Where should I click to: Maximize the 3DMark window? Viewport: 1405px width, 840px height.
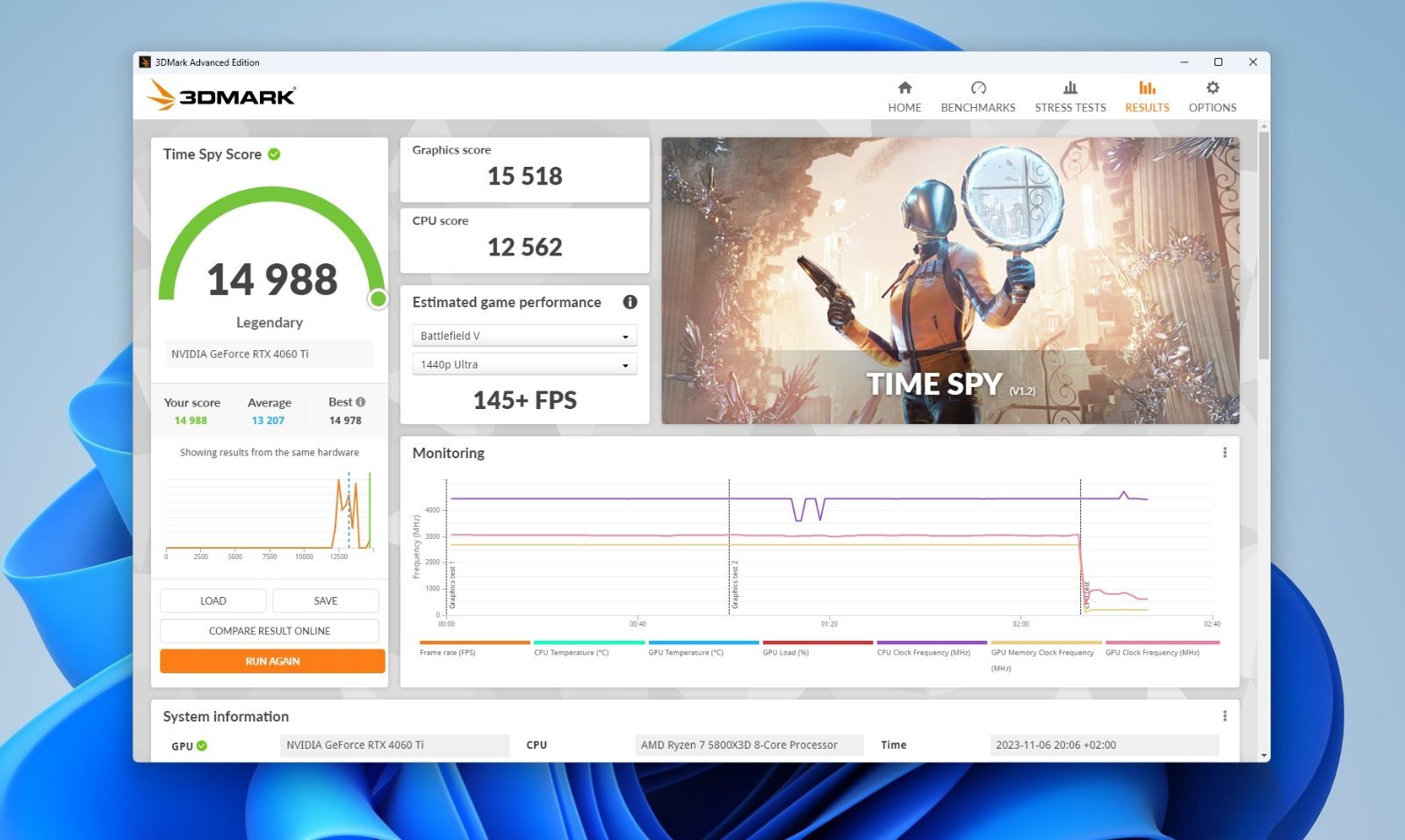pyautogui.click(x=1218, y=62)
